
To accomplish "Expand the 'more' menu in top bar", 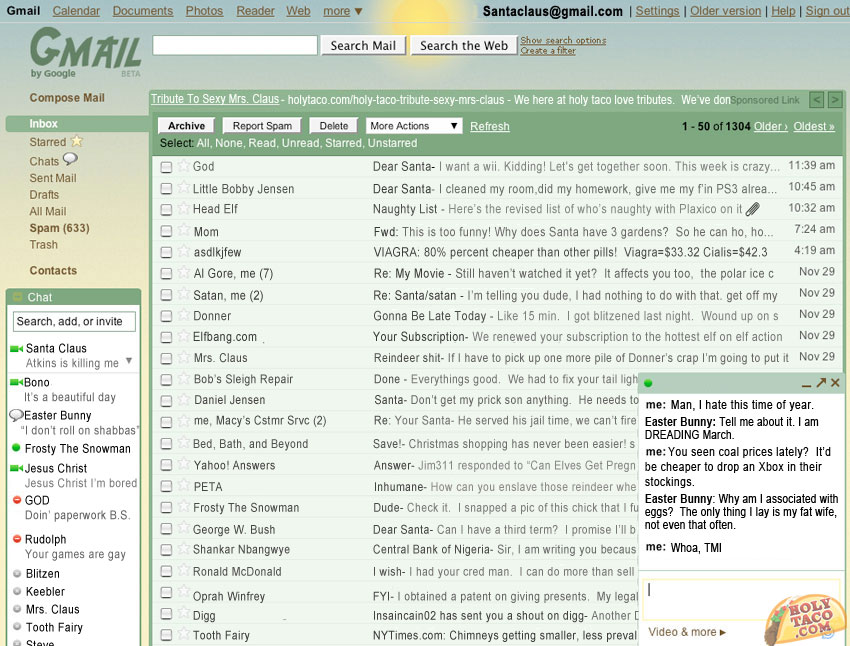I will (343, 11).
